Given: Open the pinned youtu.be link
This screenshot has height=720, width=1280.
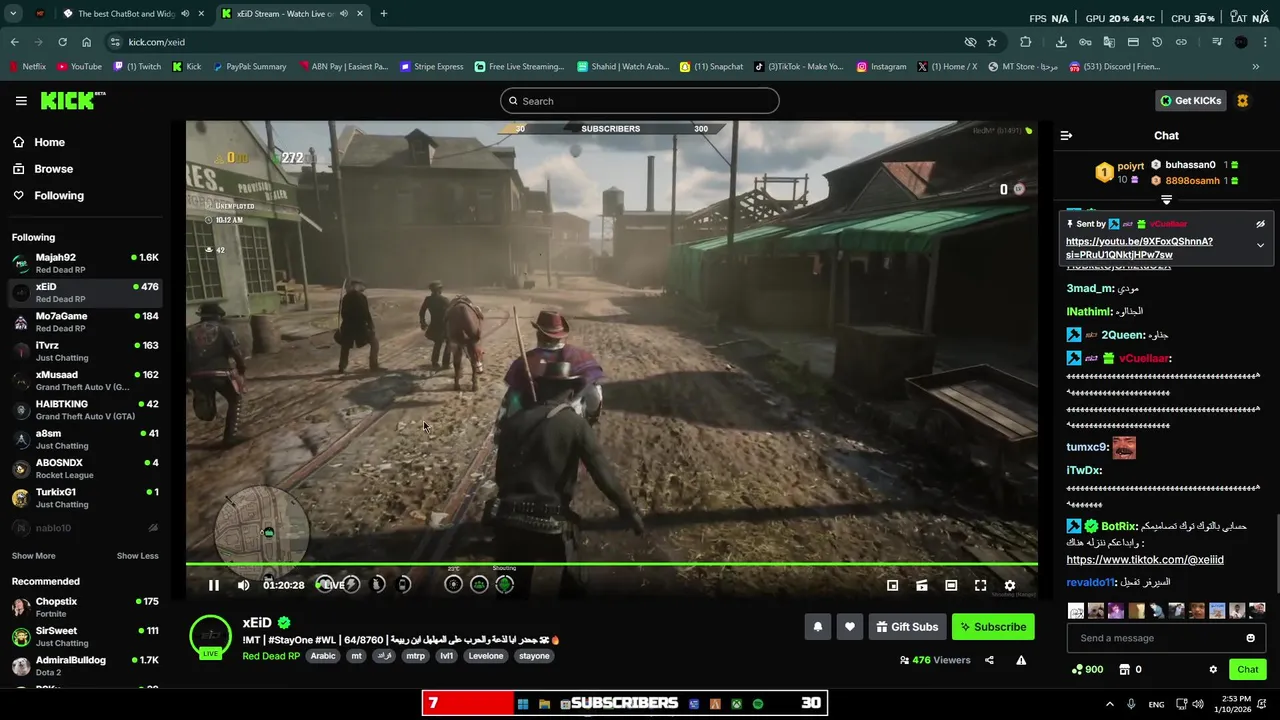Looking at the screenshot, I should pyautogui.click(x=1139, y=248).
